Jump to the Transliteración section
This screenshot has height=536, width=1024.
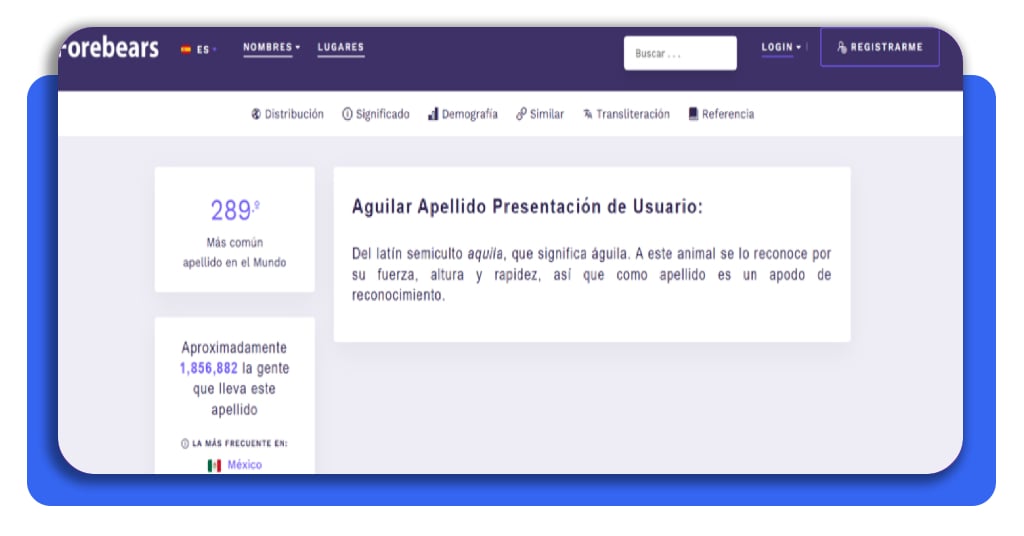[x=626, y=114]
